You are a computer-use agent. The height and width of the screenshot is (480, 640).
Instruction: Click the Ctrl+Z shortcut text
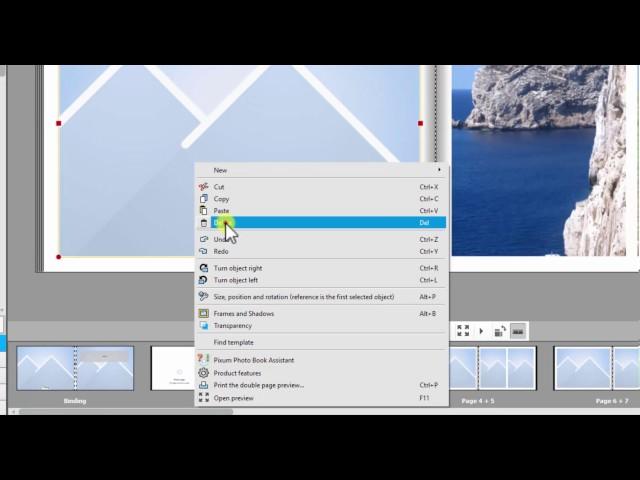[x=429, y=240]
